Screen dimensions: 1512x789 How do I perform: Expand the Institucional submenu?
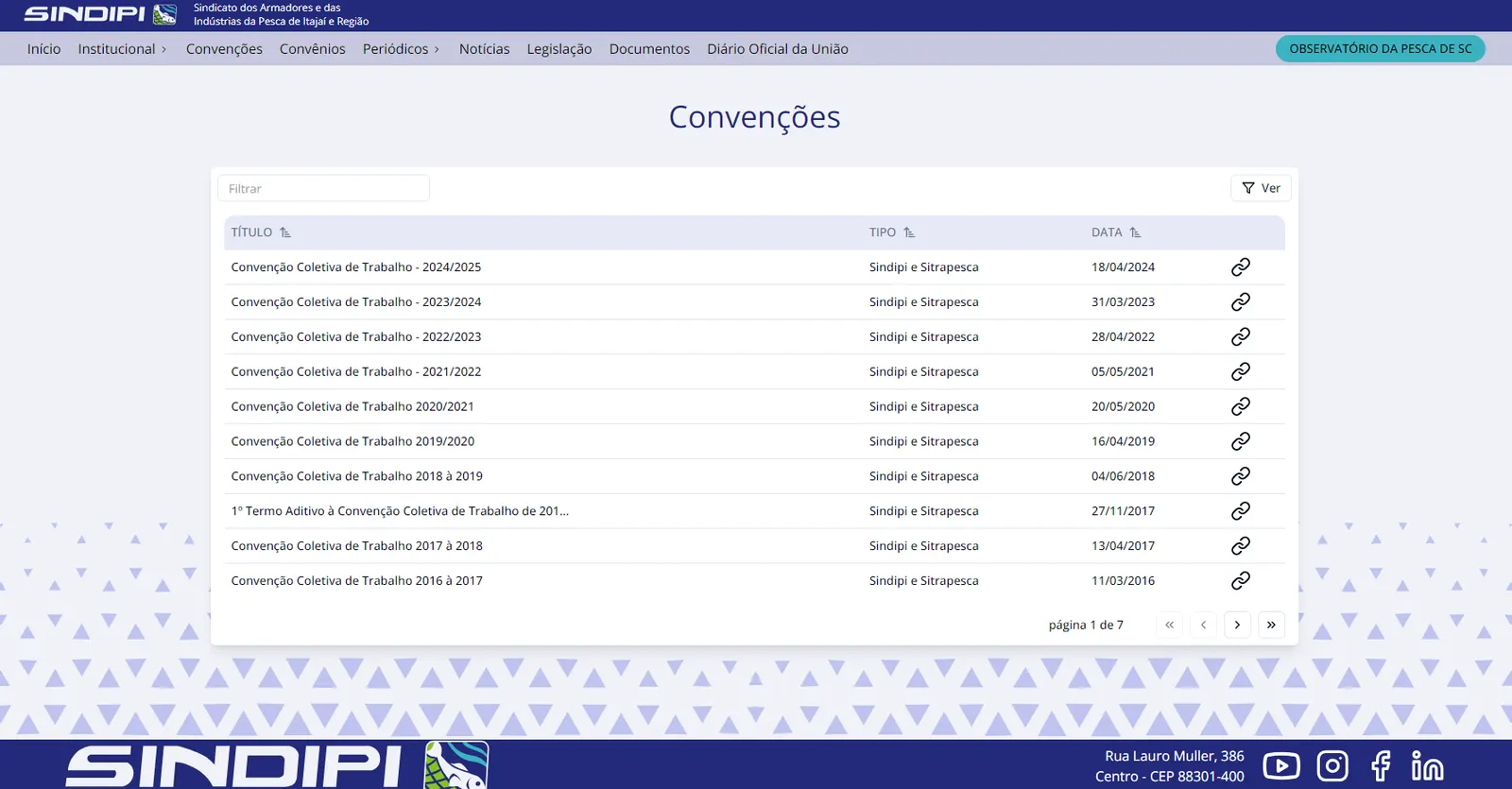(x=122, y=49)
